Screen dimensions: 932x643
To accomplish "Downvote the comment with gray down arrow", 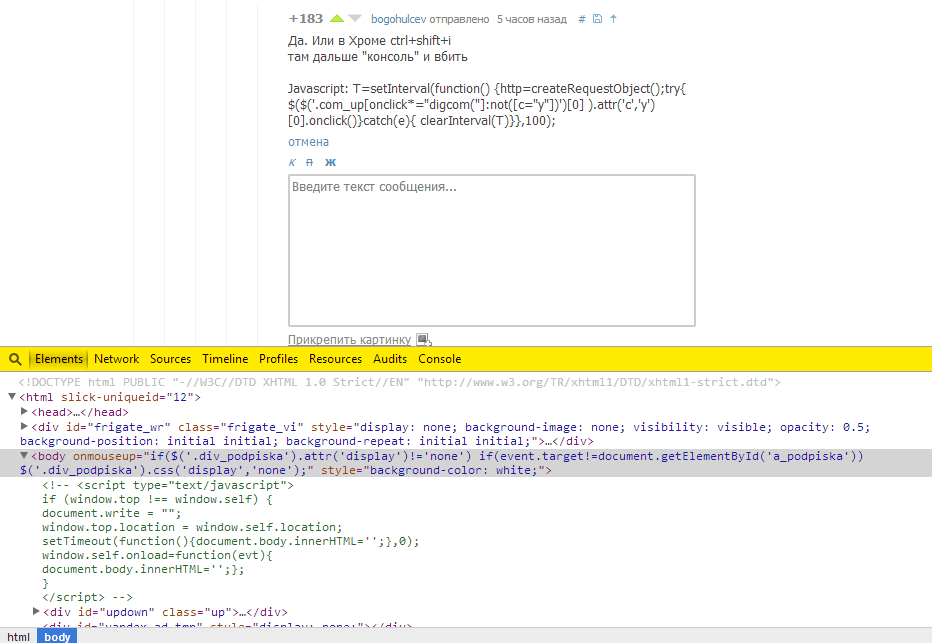I will pos(355,19).
